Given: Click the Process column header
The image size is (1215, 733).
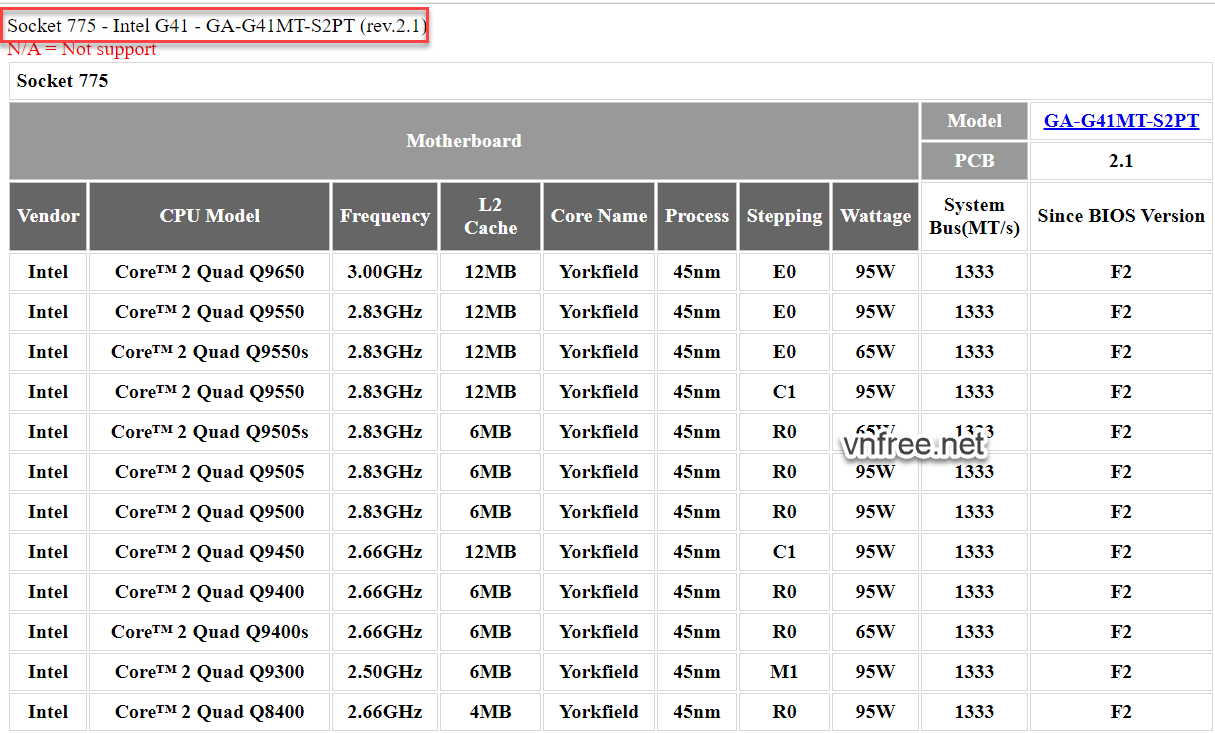Looking at the screenshot, I should tap(697, 216).
